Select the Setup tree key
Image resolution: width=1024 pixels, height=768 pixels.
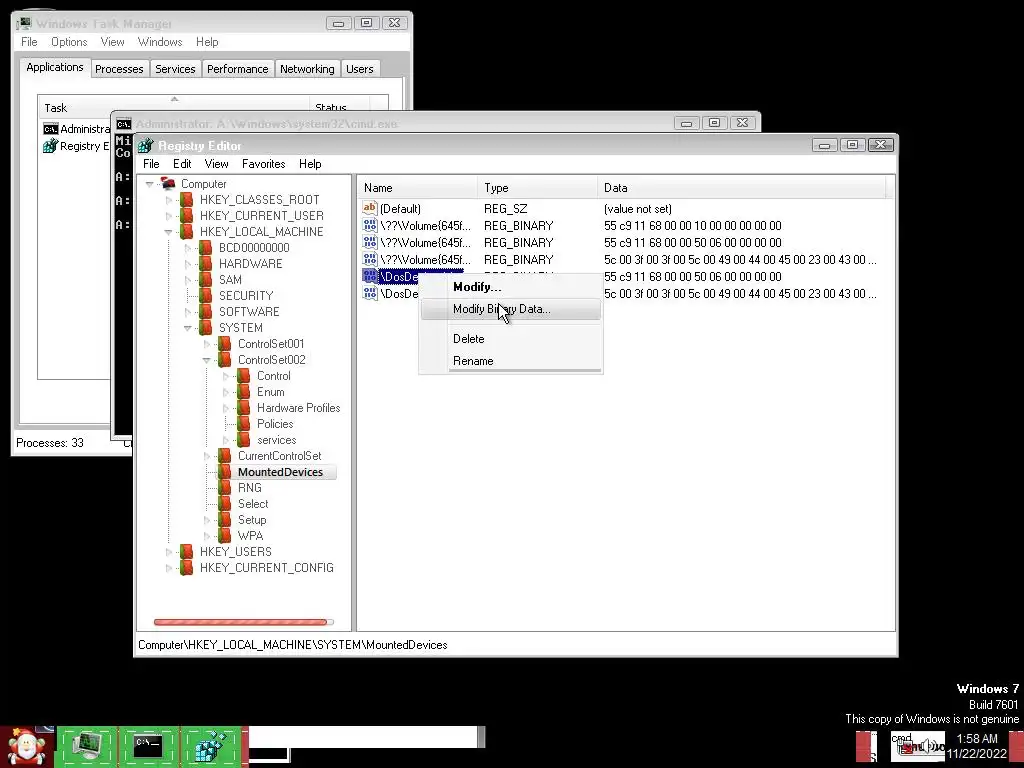[x=252, y=520]
